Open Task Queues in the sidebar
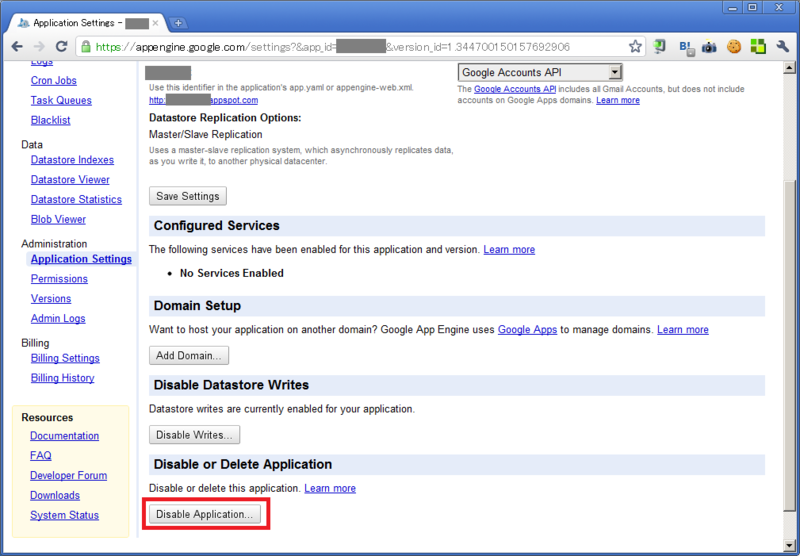This screenshot has height=556, width=800. click(x=61, y=100)
